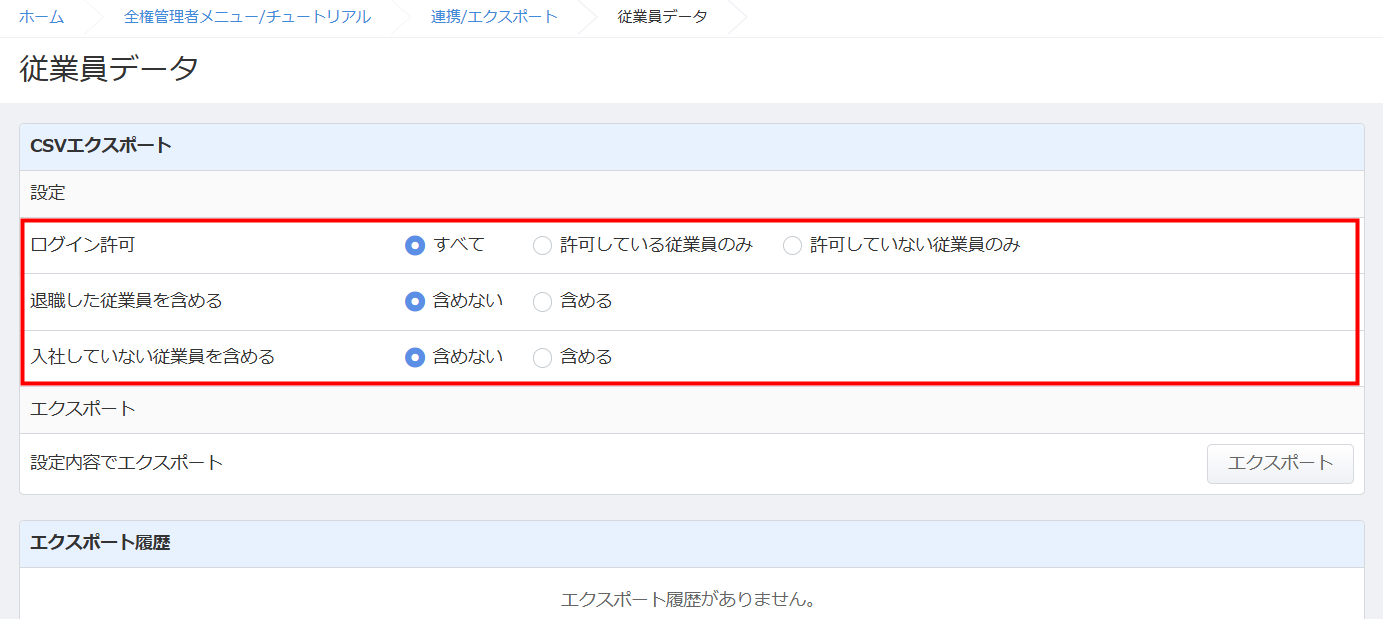Click the 設定内容でエクスポート text

click(126, 463)
